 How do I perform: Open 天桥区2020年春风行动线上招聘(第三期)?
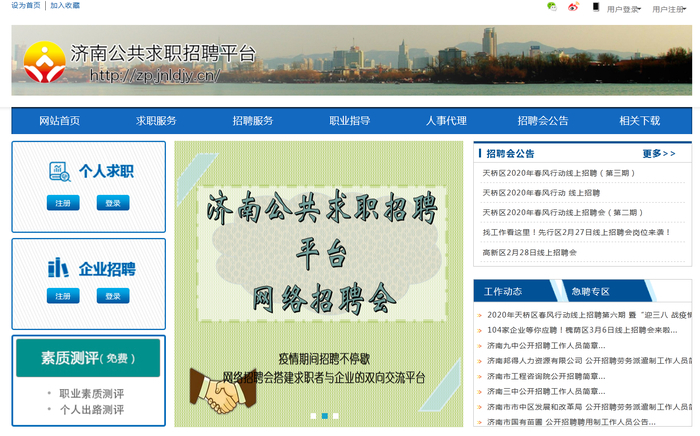558,173
